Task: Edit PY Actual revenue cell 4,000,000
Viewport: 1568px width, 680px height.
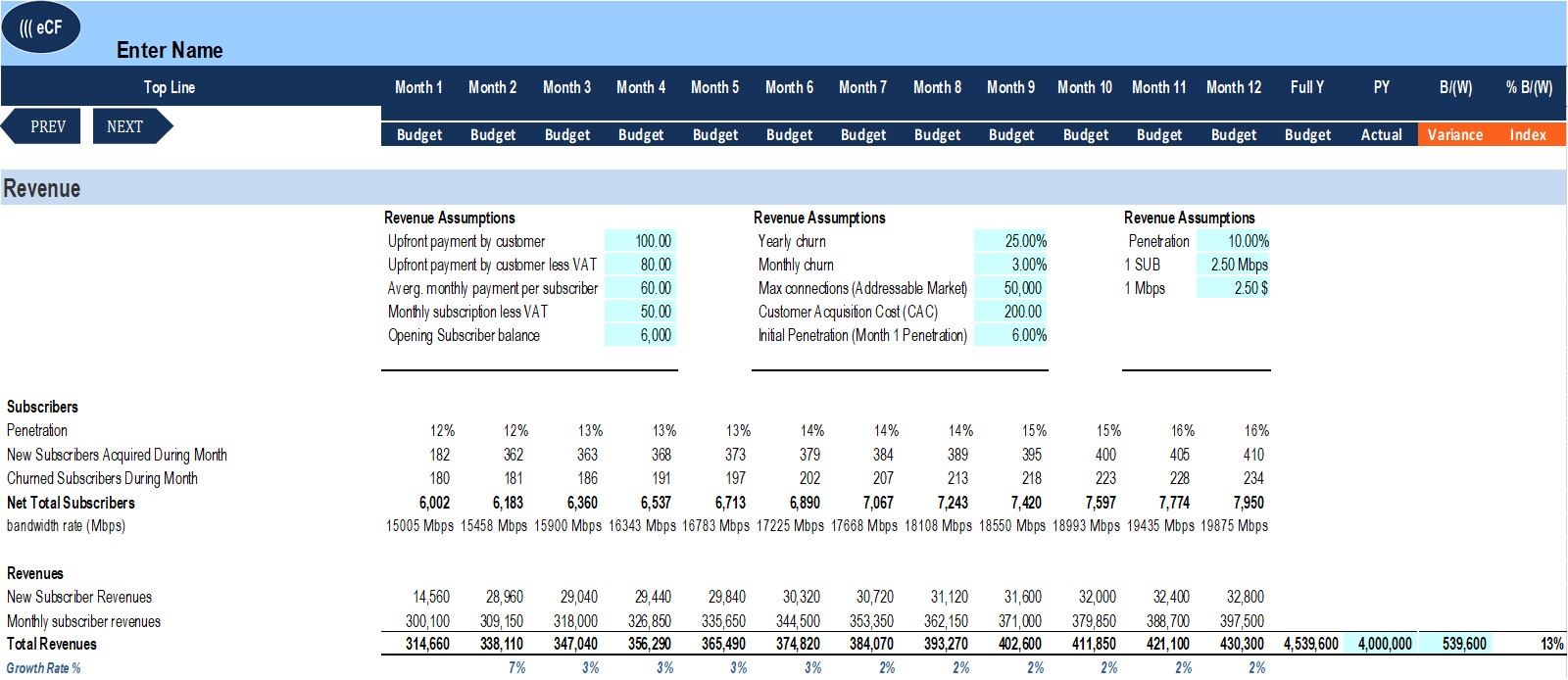Action: [x=1382, y=644]
